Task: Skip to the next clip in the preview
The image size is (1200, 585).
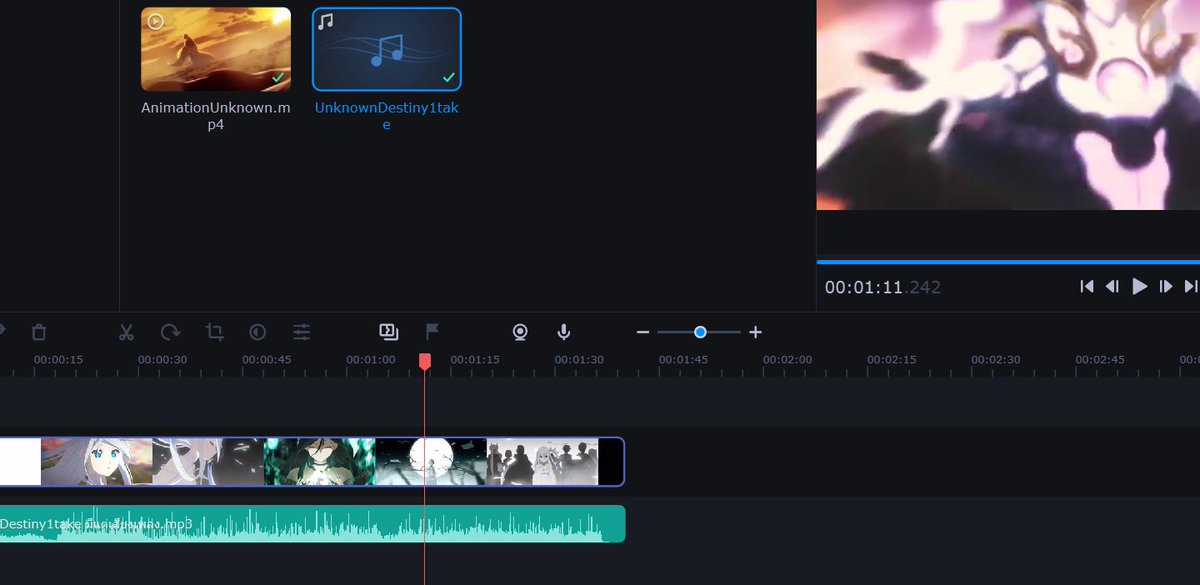Action: point(1191,287)
